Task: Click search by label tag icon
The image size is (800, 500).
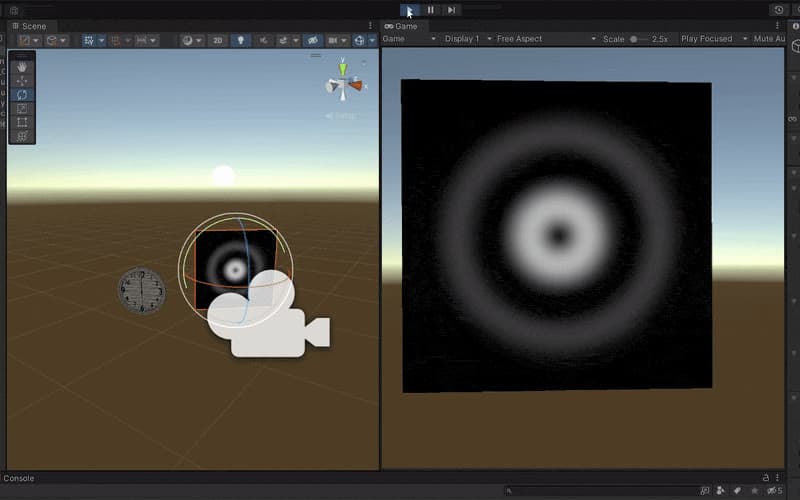Action: [737, 491]
